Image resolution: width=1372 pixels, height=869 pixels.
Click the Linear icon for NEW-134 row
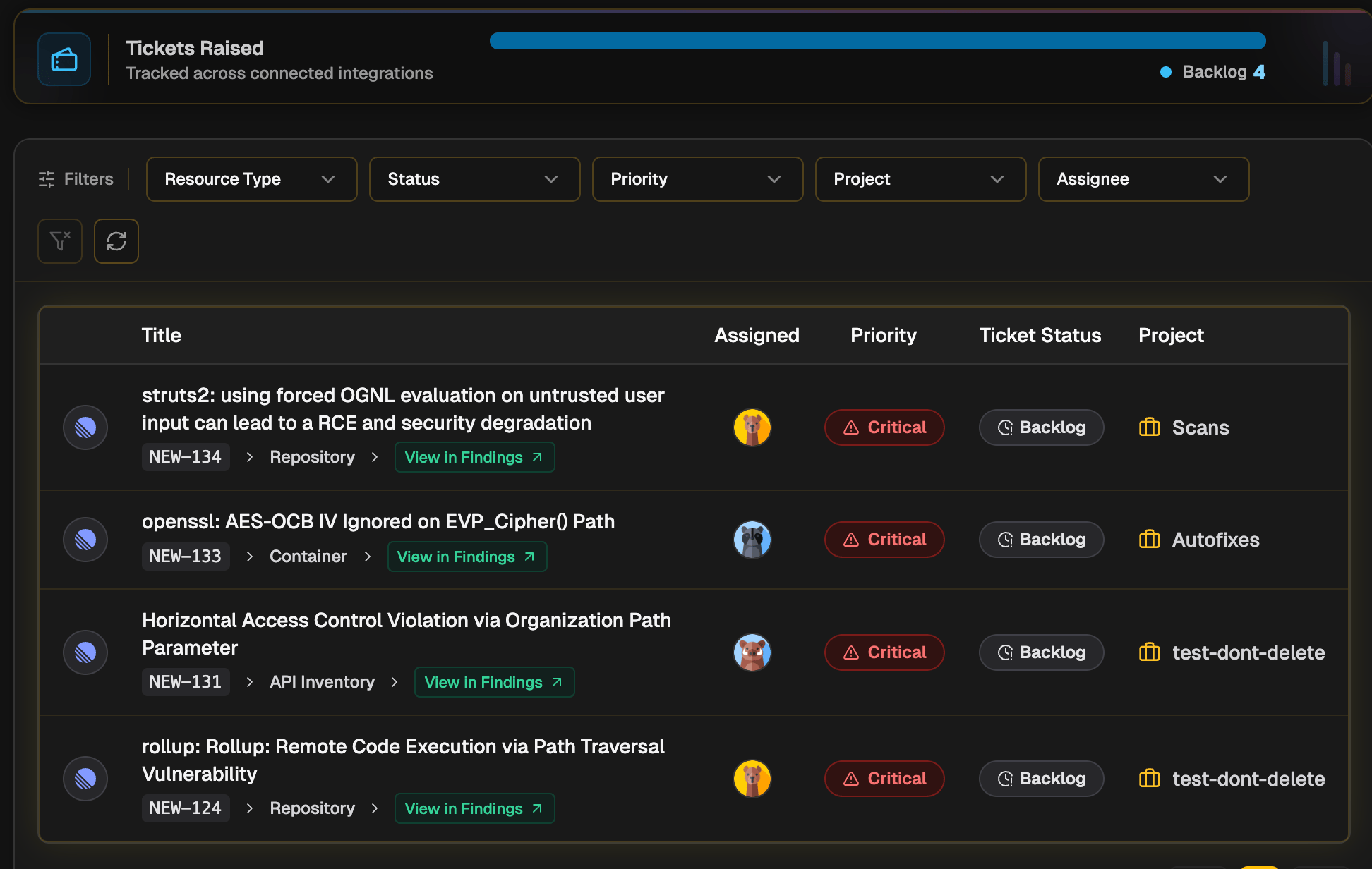(x=85, y=427)
